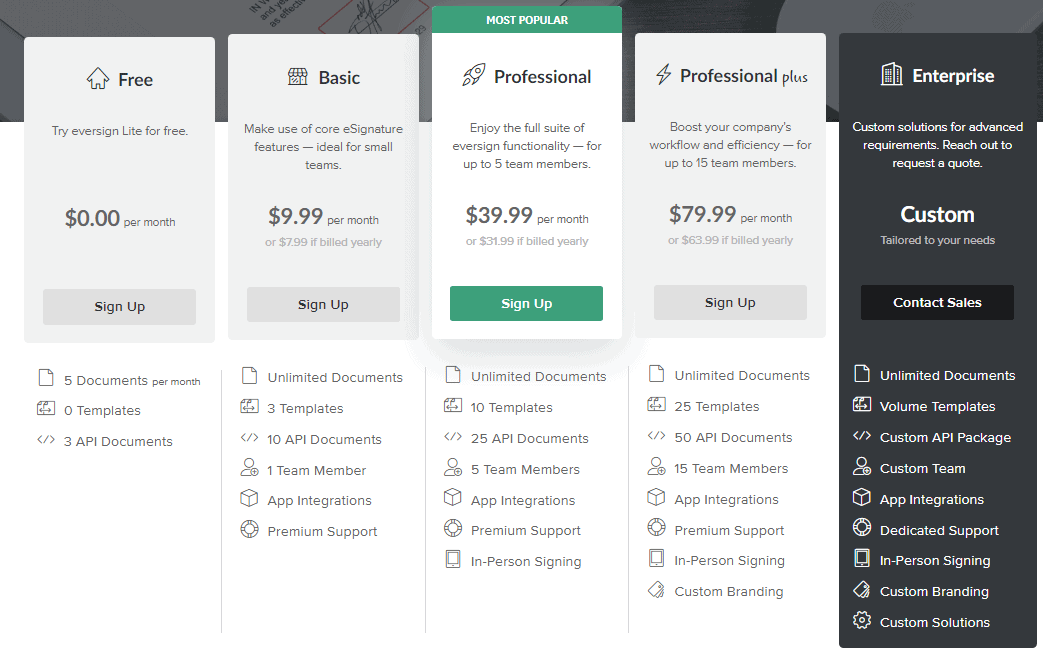Click the lightning icon on Professional plus
Image resolution: width=1043 pixels, height=652 pixels.
(x=662, y=74)
